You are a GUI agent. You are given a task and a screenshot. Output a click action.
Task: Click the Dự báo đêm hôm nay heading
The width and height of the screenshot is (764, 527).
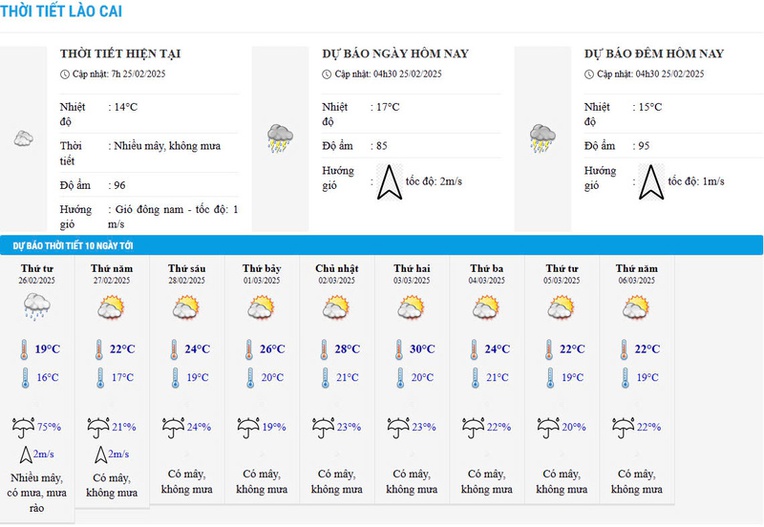[654, 54]
